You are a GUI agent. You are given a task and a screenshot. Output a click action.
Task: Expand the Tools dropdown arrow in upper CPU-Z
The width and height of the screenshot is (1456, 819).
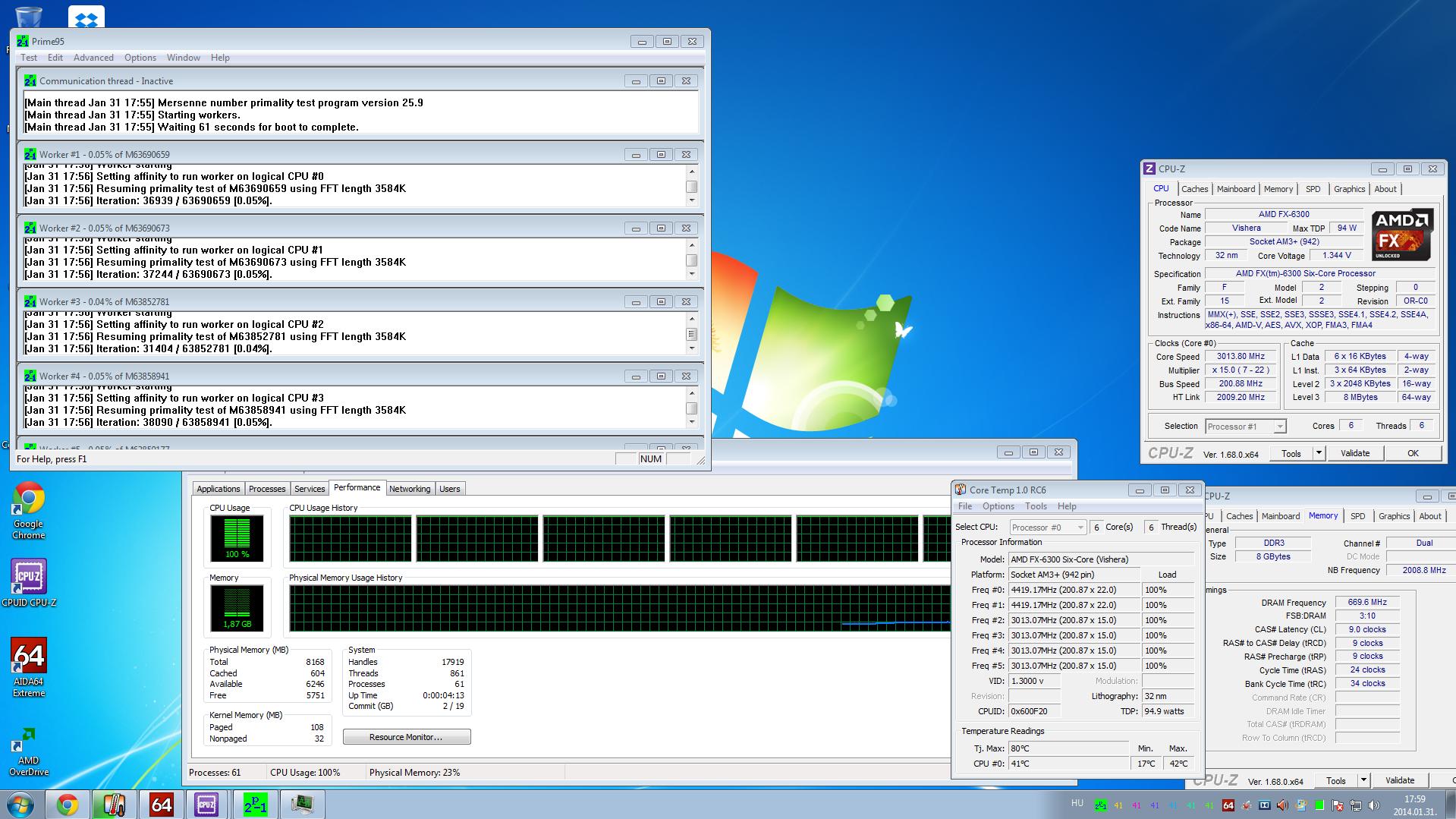coord(1319,453)
